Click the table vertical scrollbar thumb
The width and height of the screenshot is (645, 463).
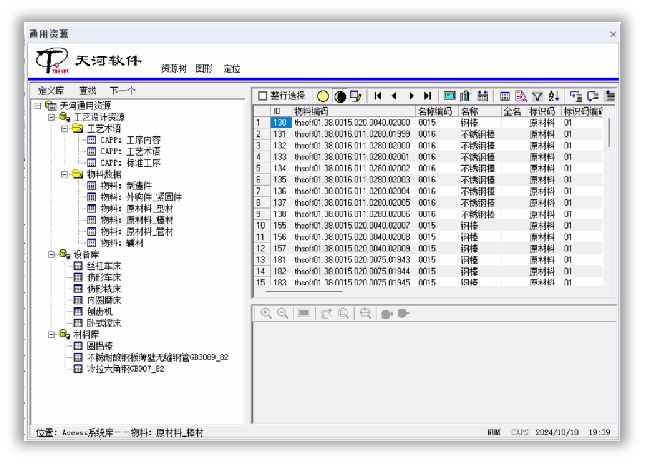[x=609, y=132]
